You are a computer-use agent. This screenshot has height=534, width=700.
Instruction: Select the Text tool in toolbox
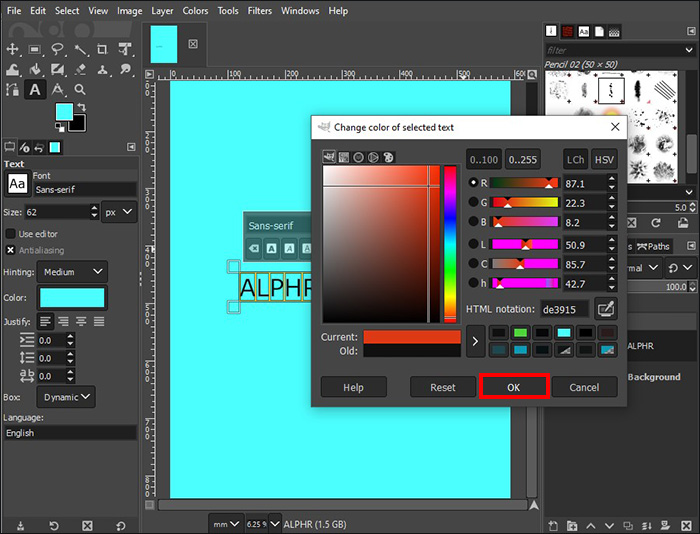34,90
